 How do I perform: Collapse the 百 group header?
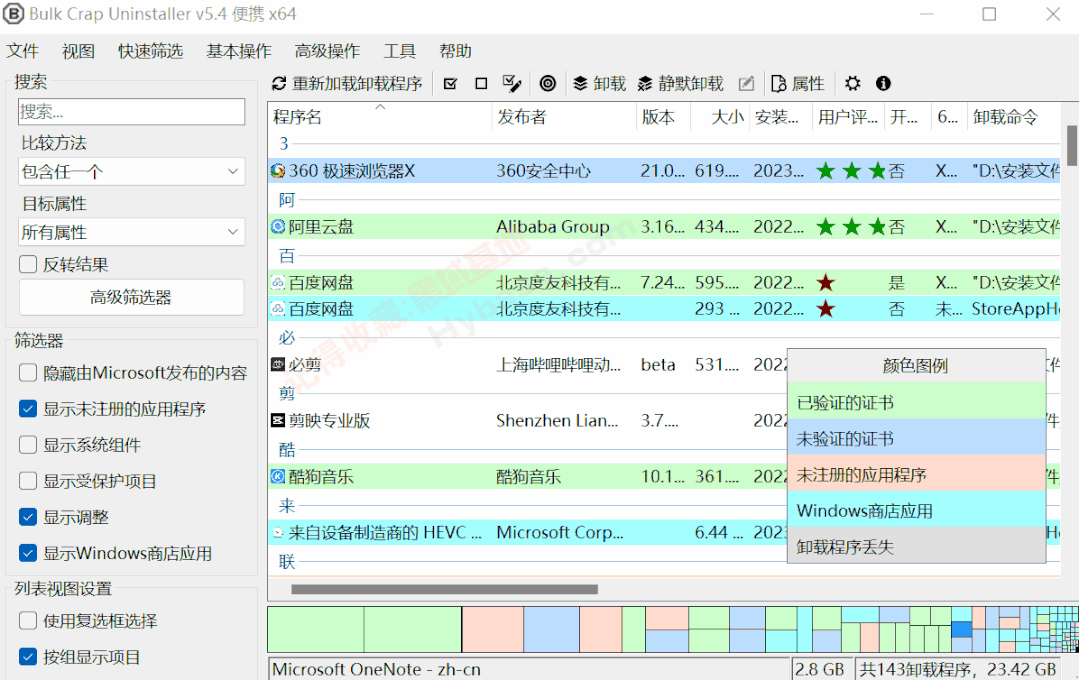click(x=287, y=256)
